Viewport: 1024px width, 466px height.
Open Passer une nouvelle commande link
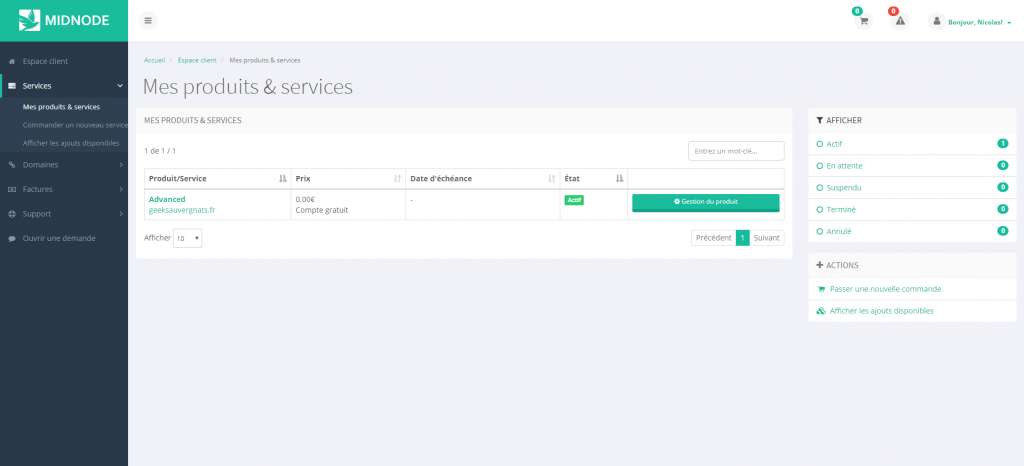[x=884, y=289]
